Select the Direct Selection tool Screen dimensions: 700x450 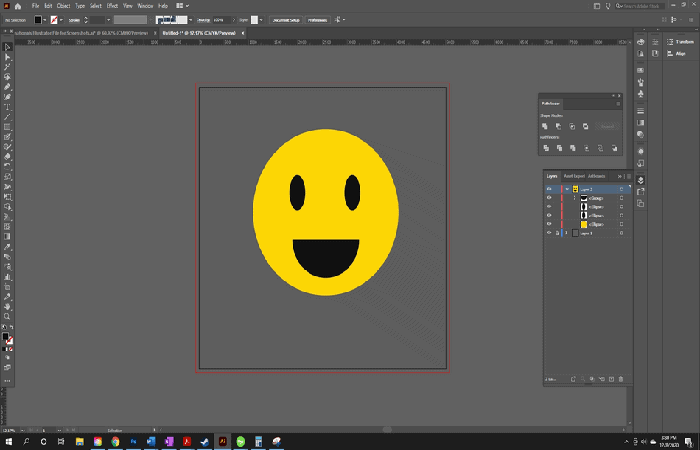(x=7, y=57)
